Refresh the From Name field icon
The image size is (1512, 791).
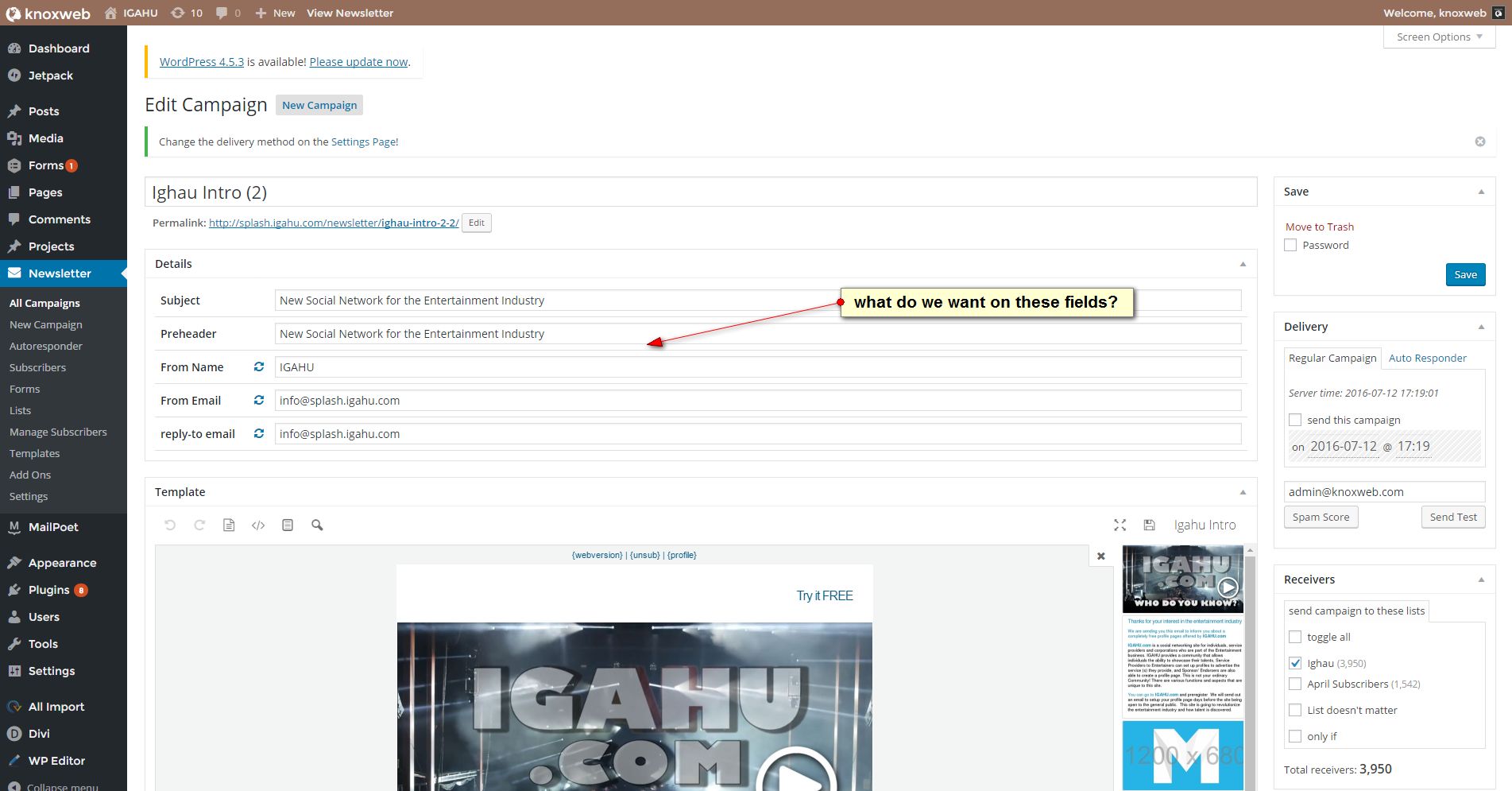(259, 366)
